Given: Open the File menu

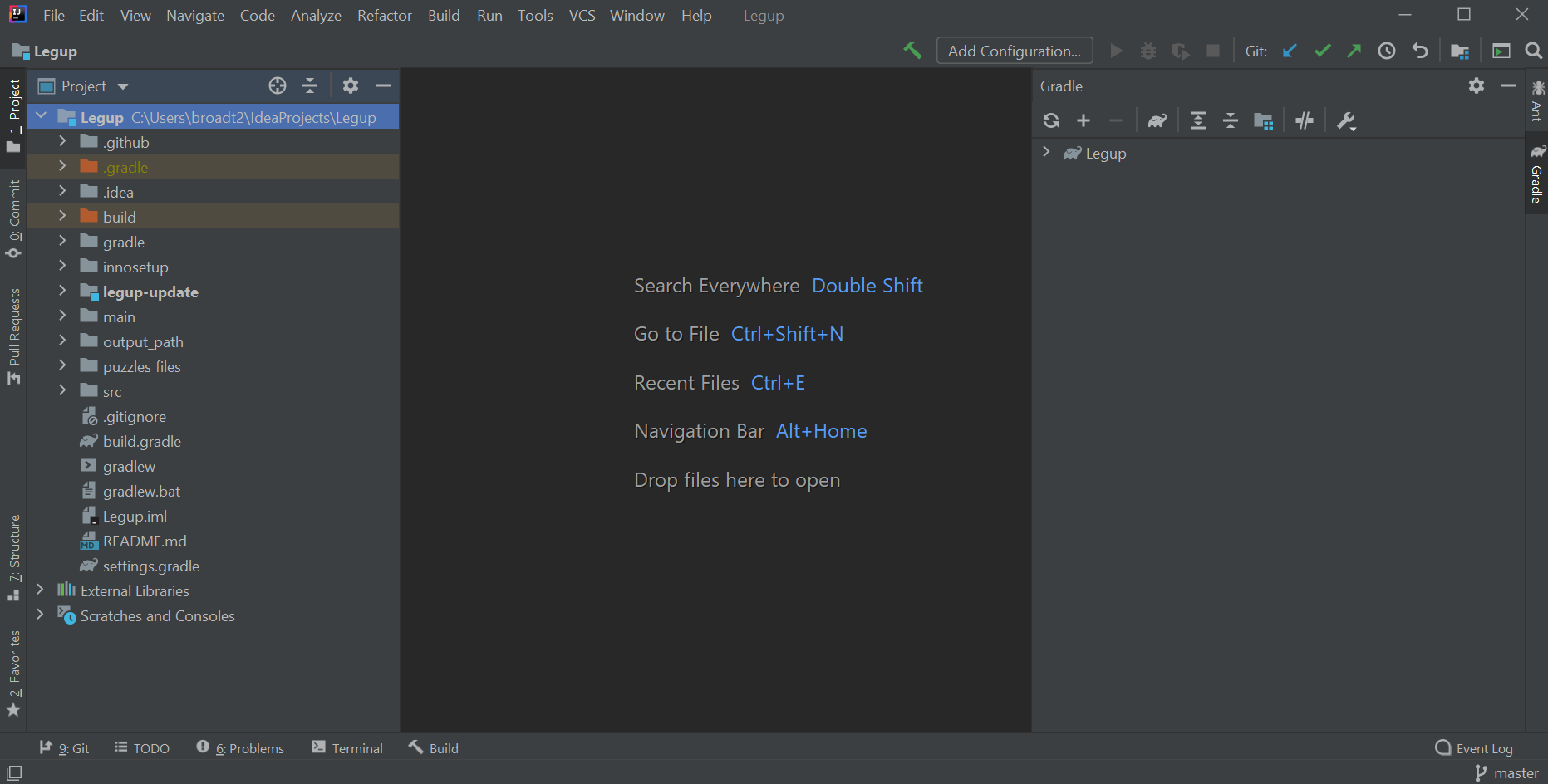Looking at the screenshot, I should tap(53, 16).
